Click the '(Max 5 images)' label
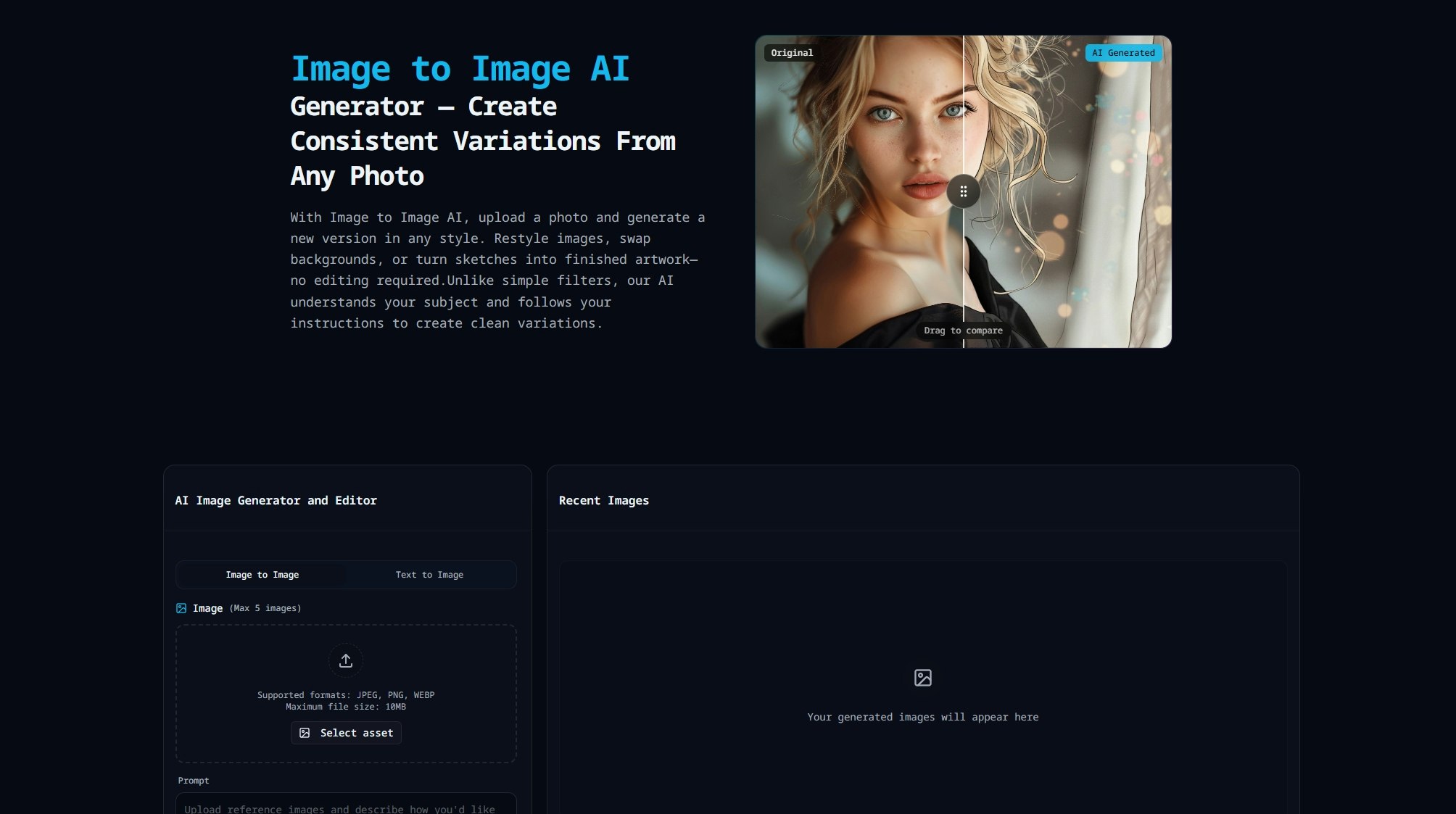 click(x=265, y=608)
